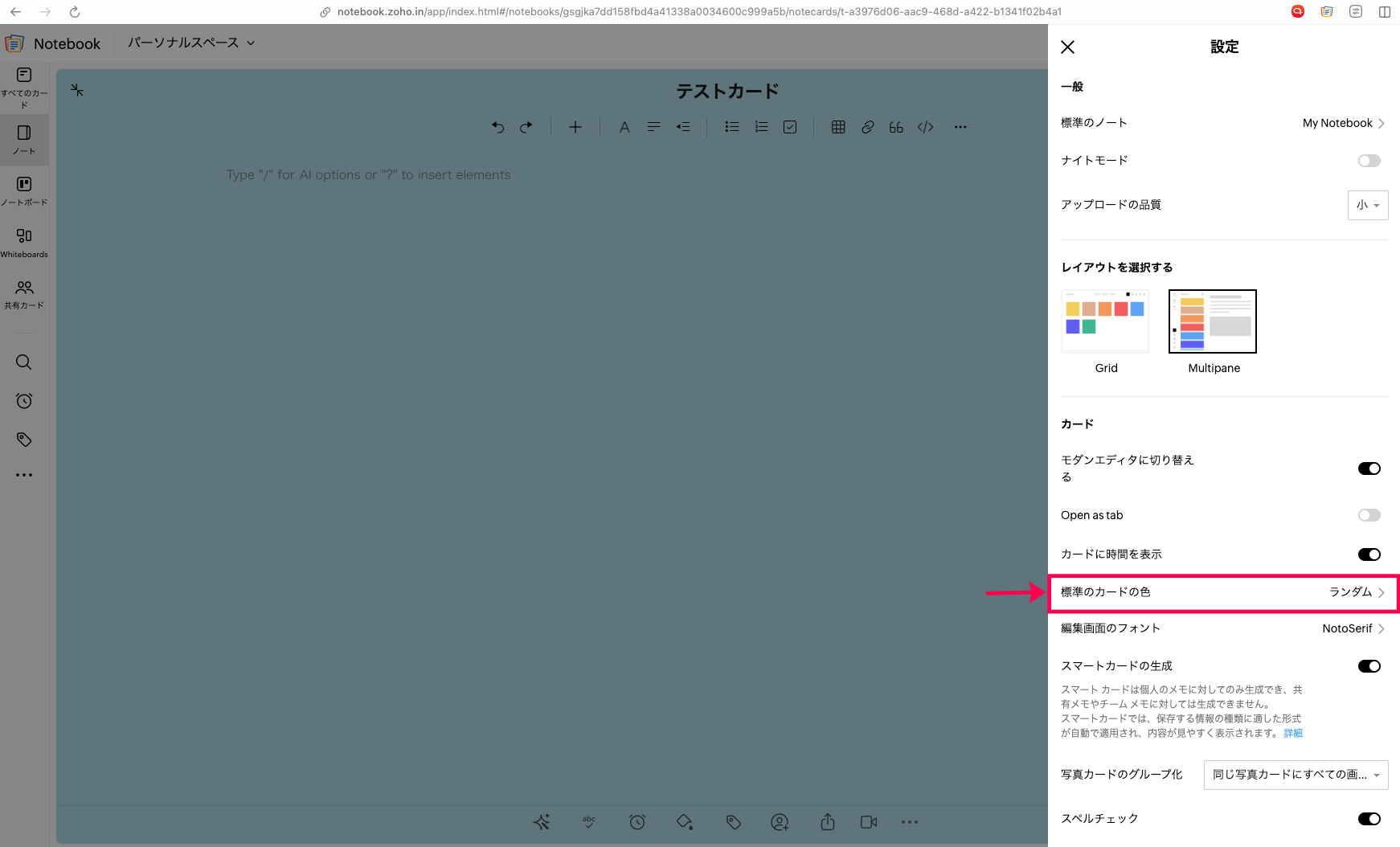The height and width of the screenshot is (847, 1400).
Task: Open the share icon in bottom toolbar
Action: click(x=827, y=822)
